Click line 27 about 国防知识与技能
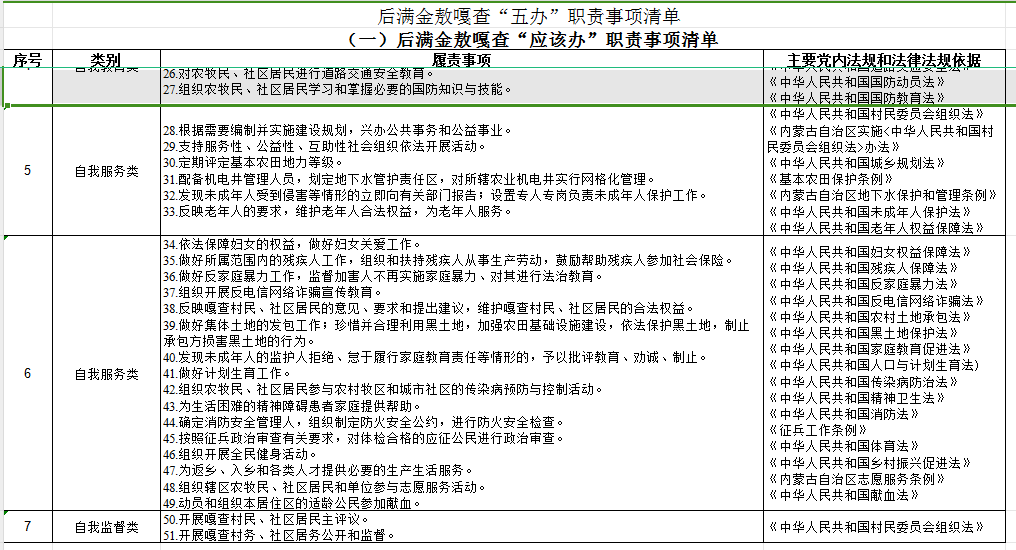Image resolution: width=1016 pixels, height=550 pixels. [338, 89]
